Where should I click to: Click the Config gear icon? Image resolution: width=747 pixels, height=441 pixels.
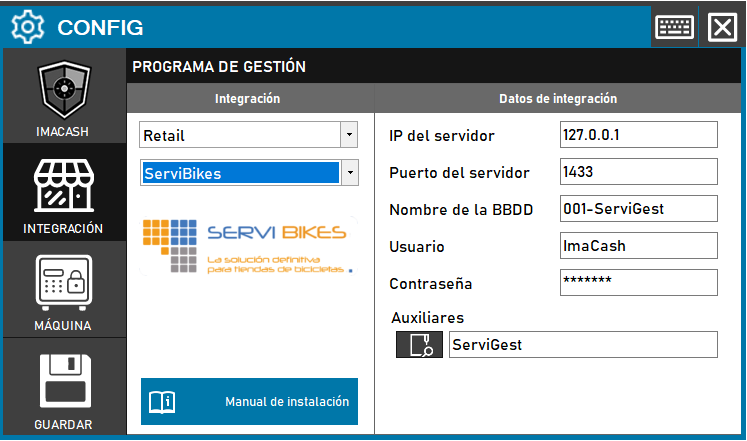(x=28, y=27)
